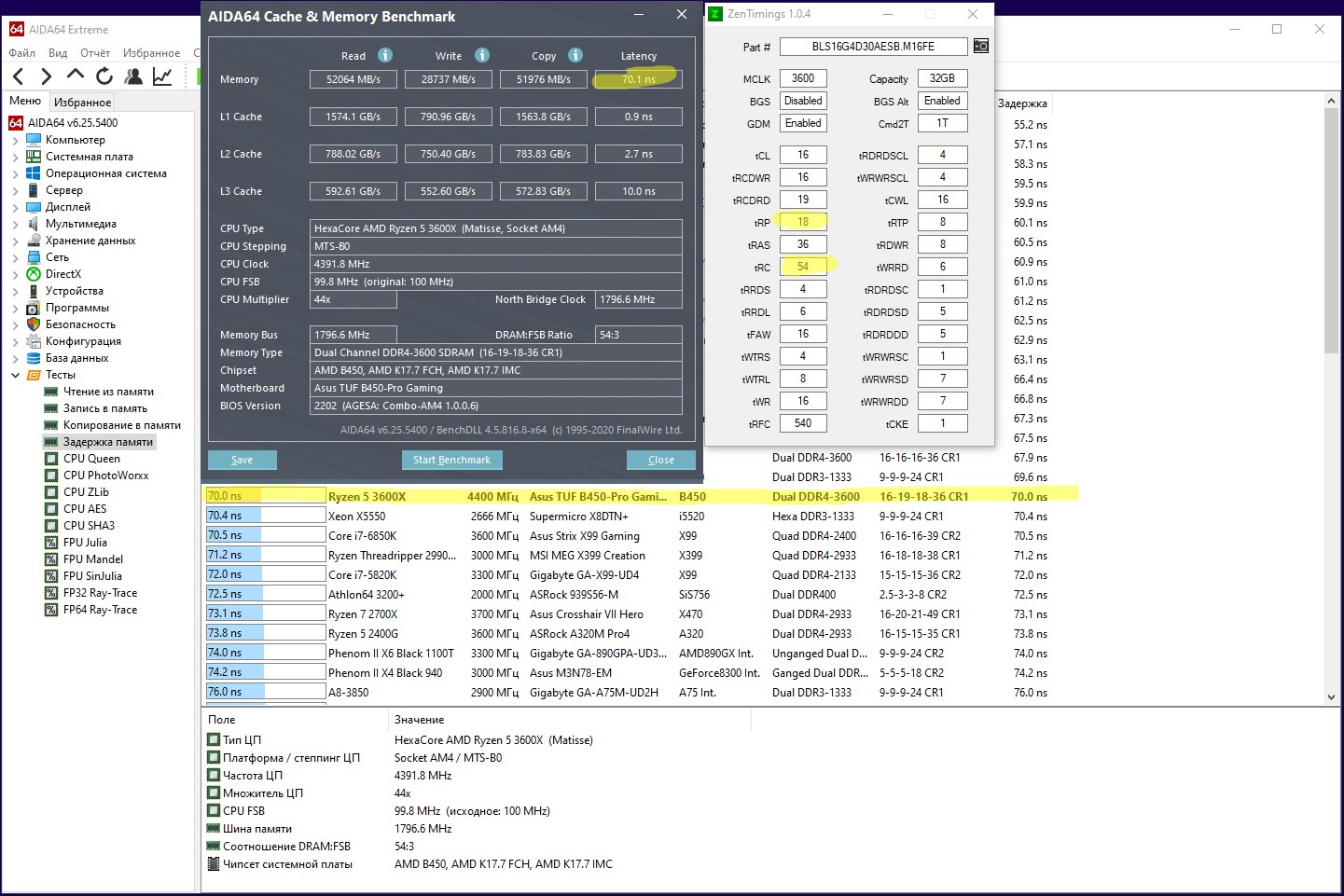Click the Задержка column header
This screenshot has width=1344, height=896.
pos(1022,103)
